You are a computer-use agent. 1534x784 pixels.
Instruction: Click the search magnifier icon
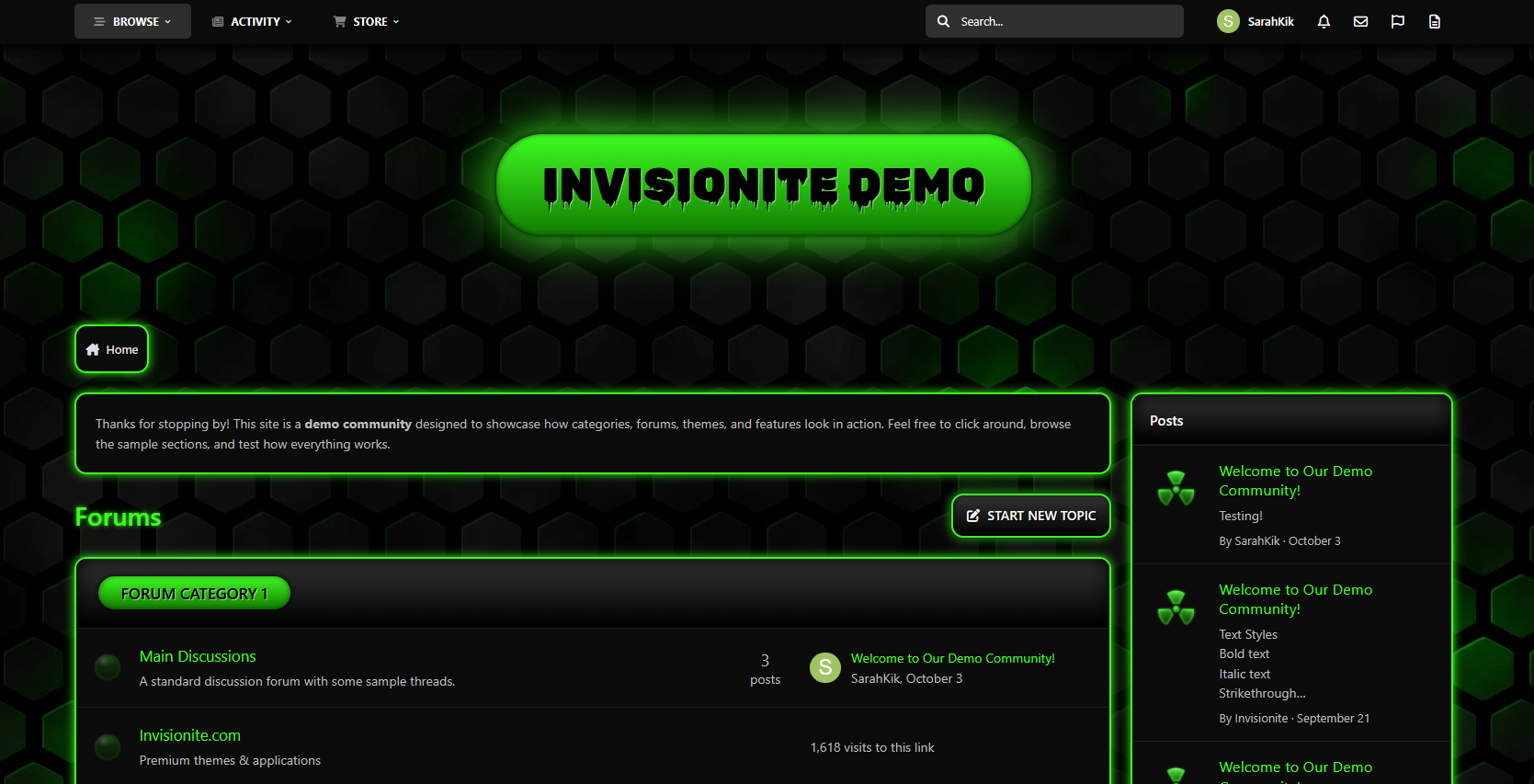tap(944, 21)
